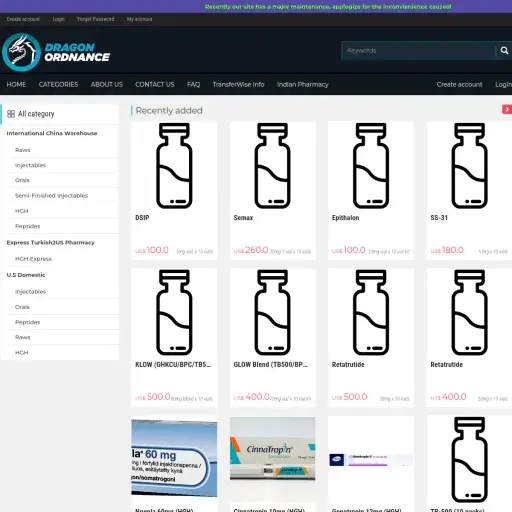The width and height of the screenshot is (512, 512).
Task: Open the Epithalon product title
Action: tap(345, 218)
